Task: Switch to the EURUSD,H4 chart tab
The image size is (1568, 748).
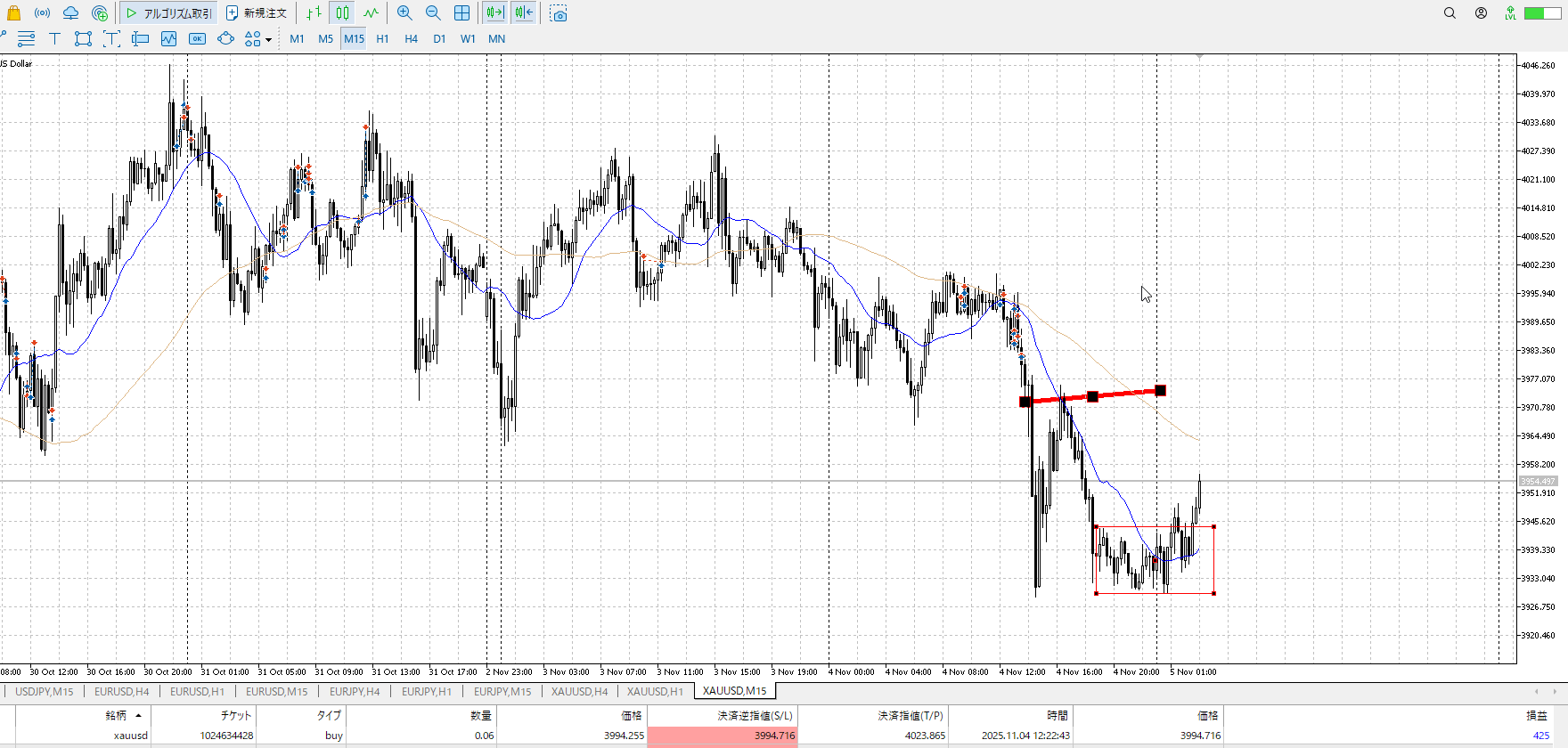Action: (x=122, y=691)
